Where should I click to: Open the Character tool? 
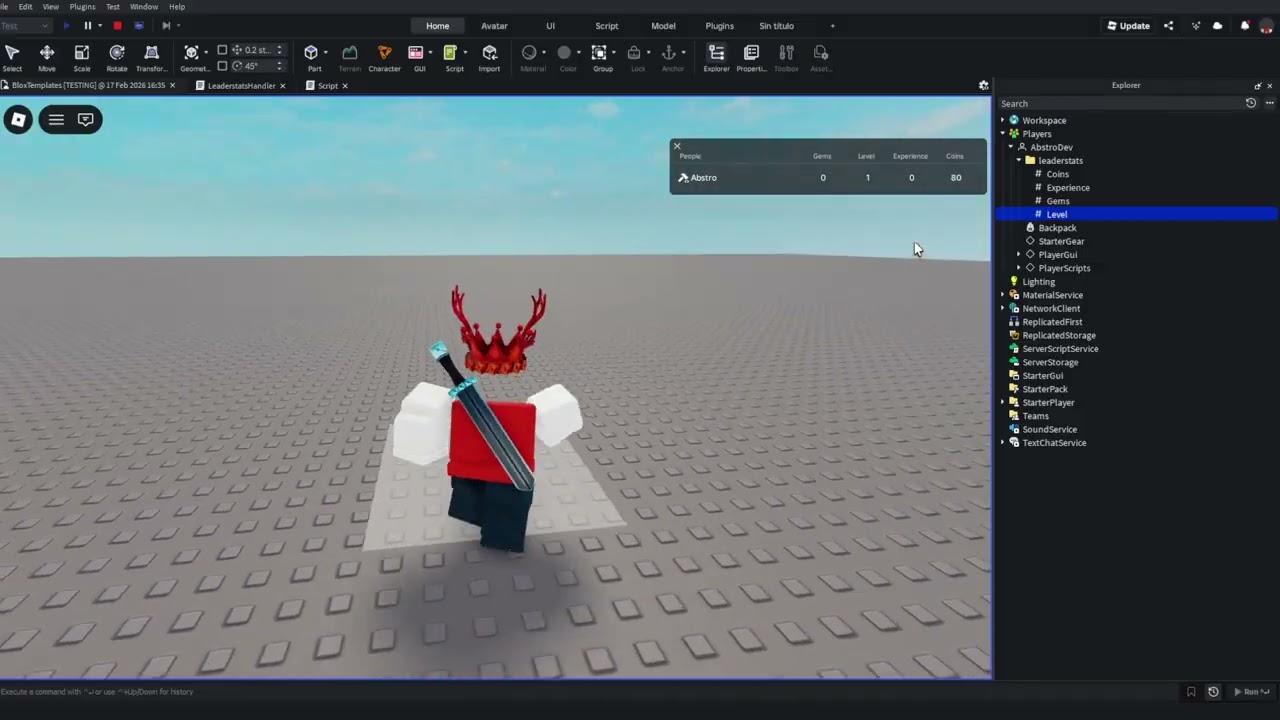click(x=384, y=58)
